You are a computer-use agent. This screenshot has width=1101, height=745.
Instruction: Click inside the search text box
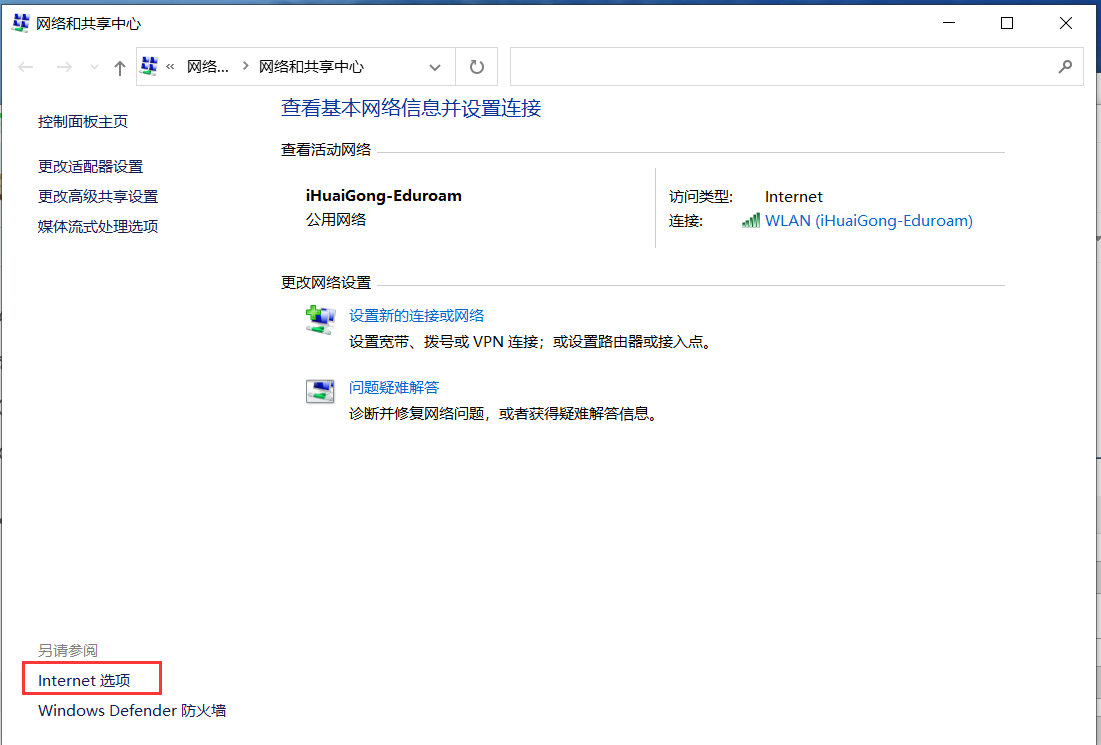(780, 67)
